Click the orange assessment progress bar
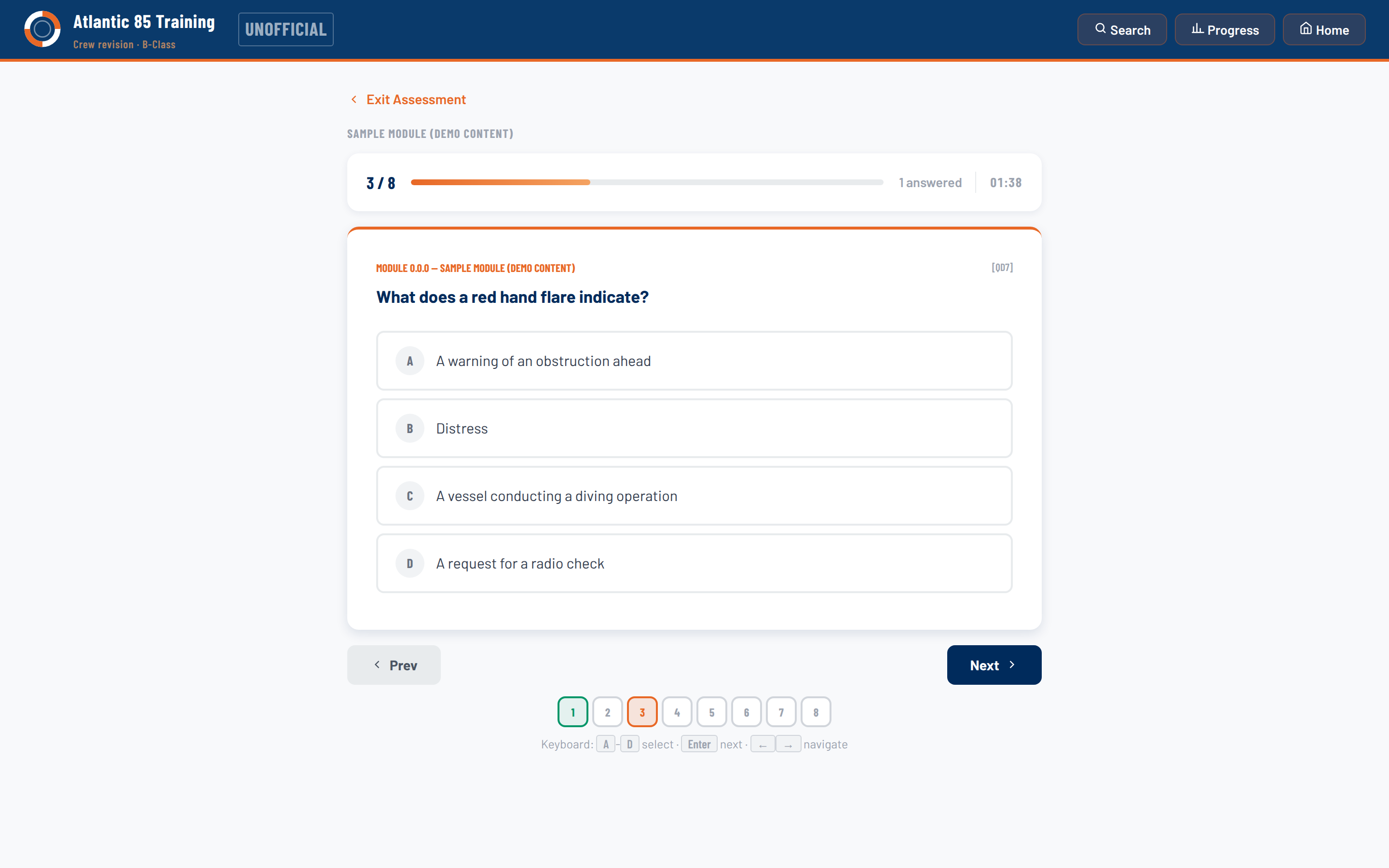 coord(647,182)
